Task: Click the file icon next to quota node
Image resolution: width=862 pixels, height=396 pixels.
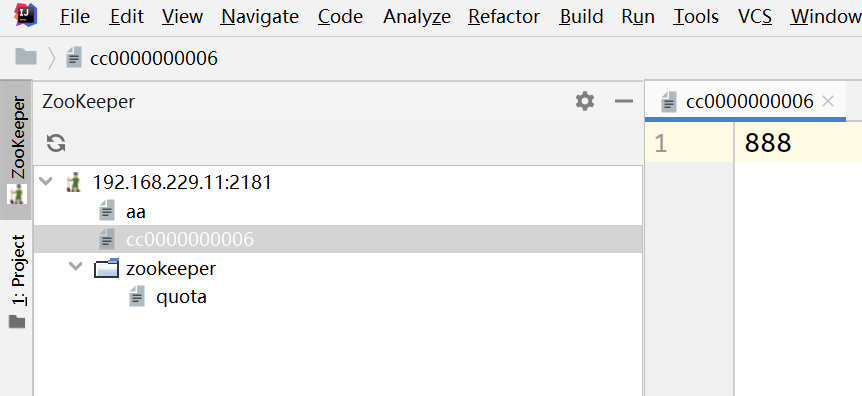Action: click(x=136, y=296)
